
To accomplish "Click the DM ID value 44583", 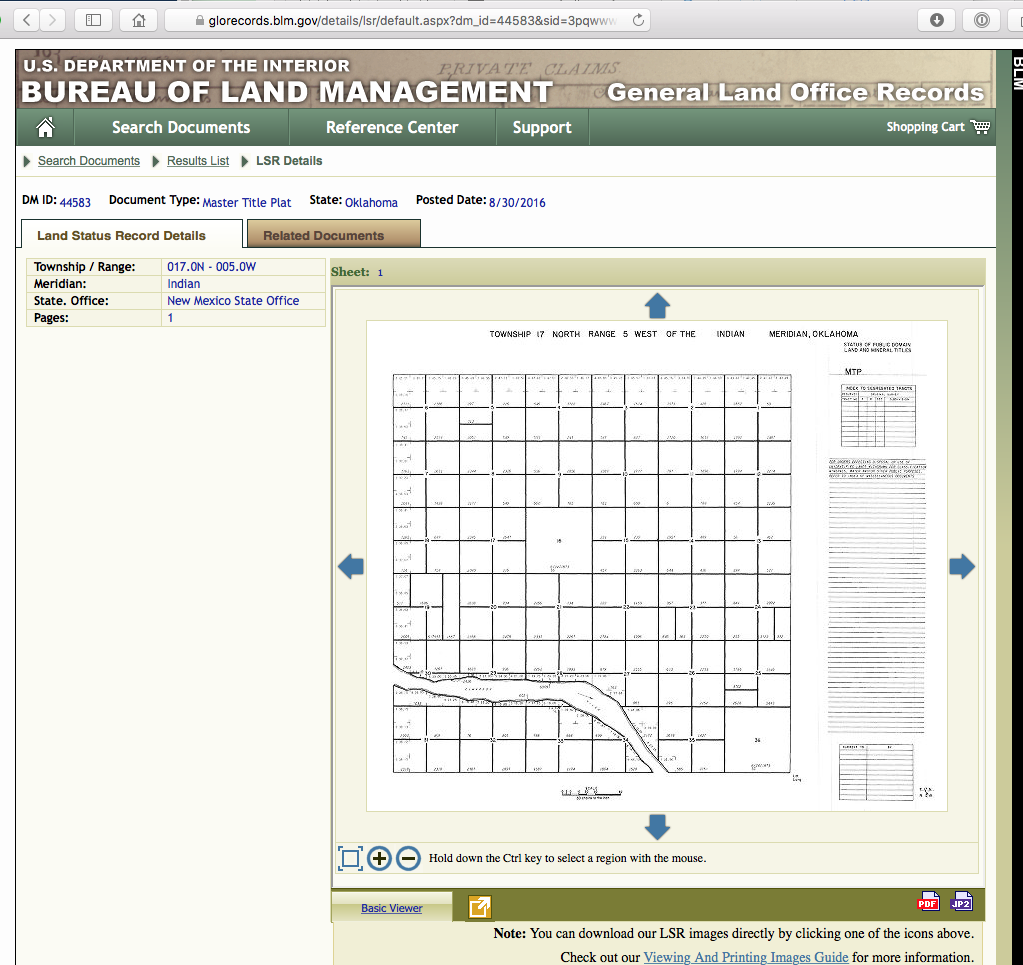I will click(75, 202).
